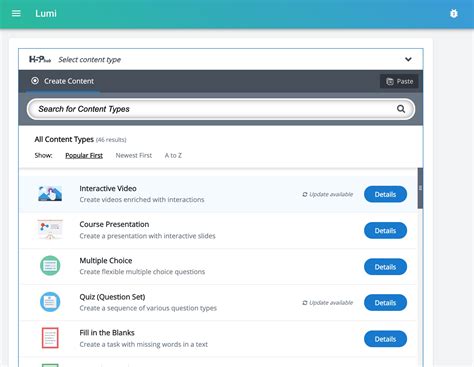474x367 pixels.
Task: Click the Quiz (Question Set) icon
Action: pos(50,302)
